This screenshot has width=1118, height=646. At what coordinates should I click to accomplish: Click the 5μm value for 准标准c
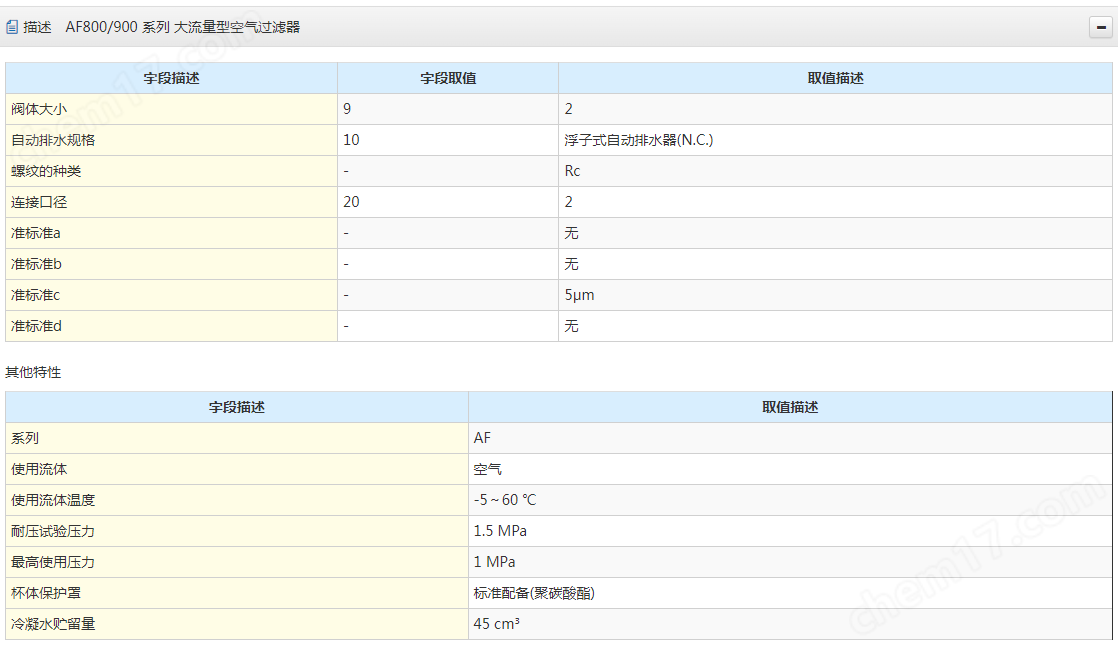pyautogui.click(x=579, y=295)
